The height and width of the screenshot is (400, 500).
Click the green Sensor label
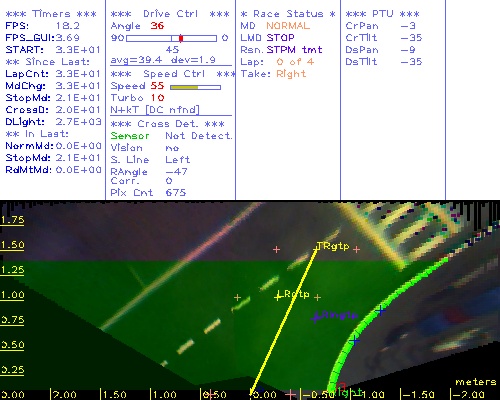pos(130,136)
